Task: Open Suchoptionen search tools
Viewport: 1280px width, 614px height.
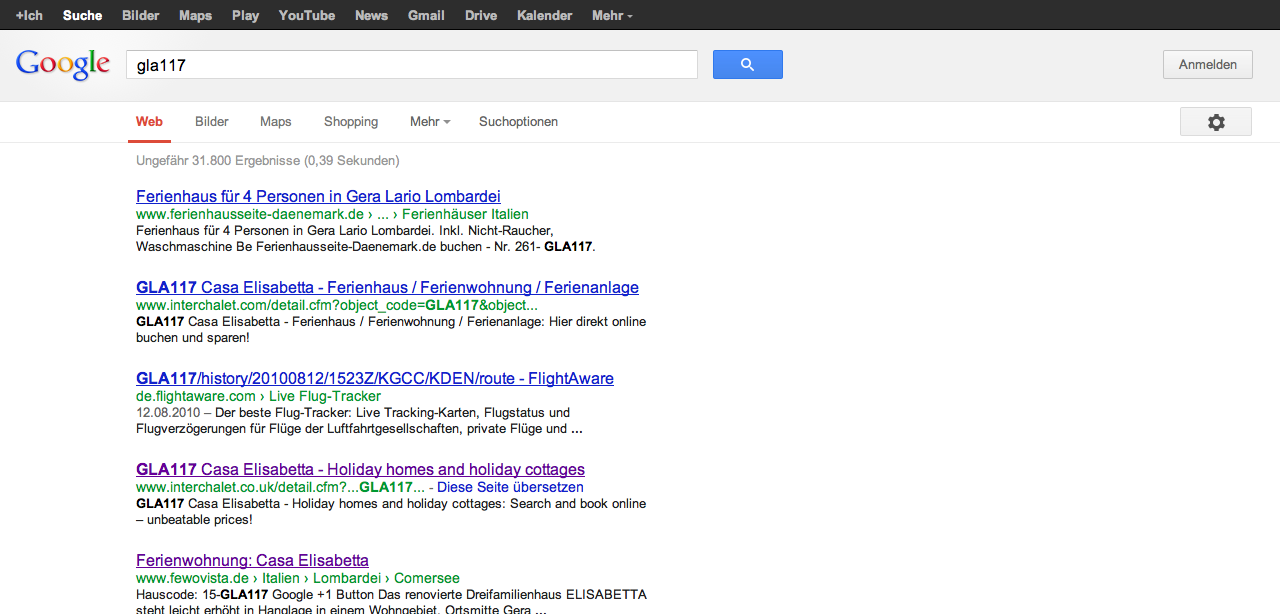Action: pos(518,122)
